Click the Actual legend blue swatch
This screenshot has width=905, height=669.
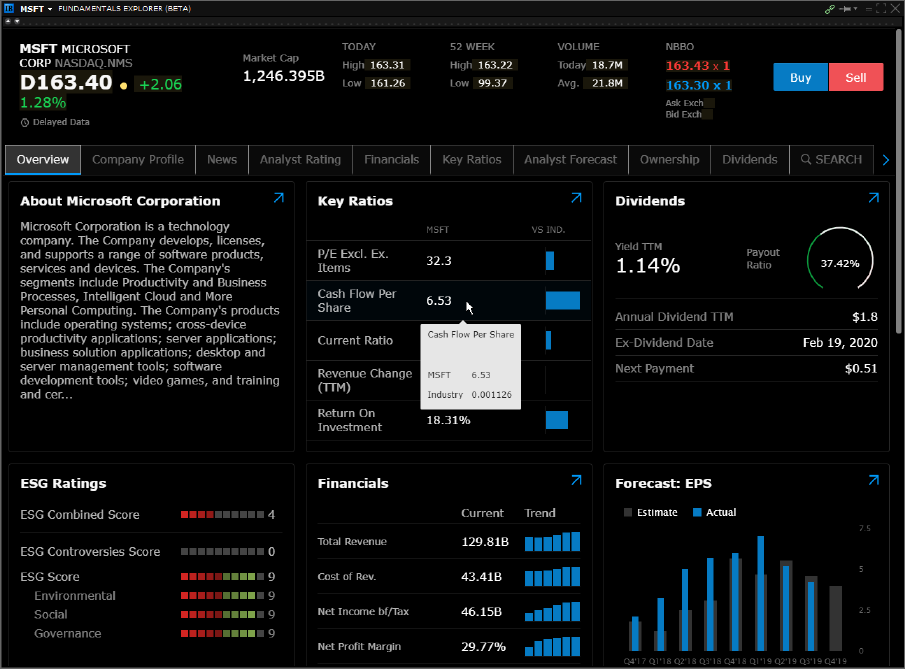coord(697,513)
